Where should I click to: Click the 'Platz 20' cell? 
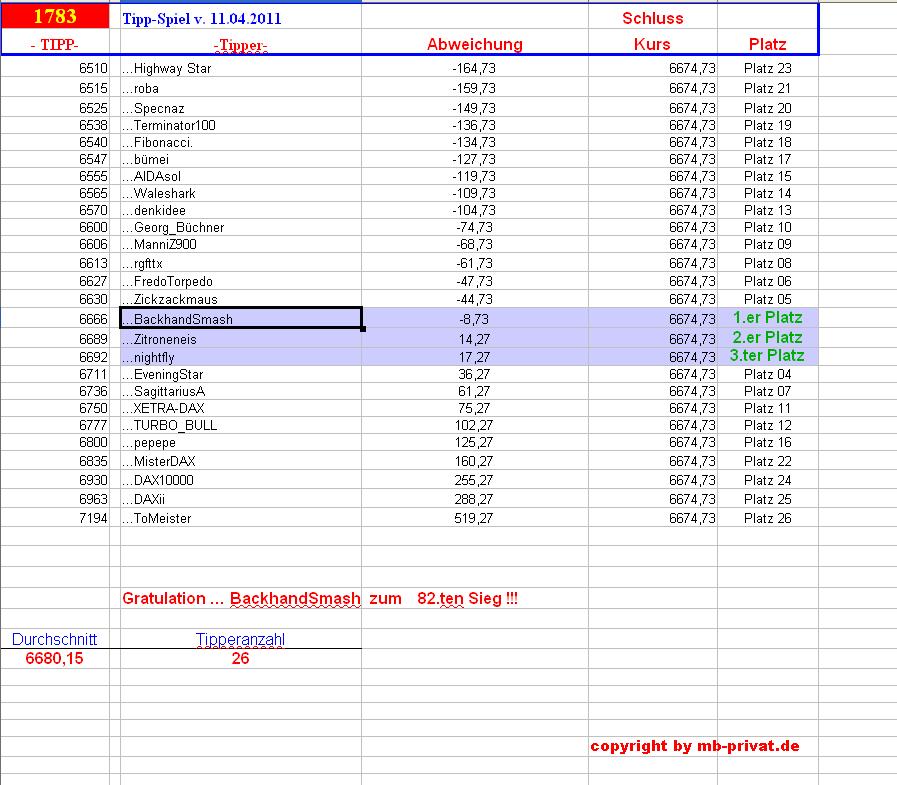(768, 109)
